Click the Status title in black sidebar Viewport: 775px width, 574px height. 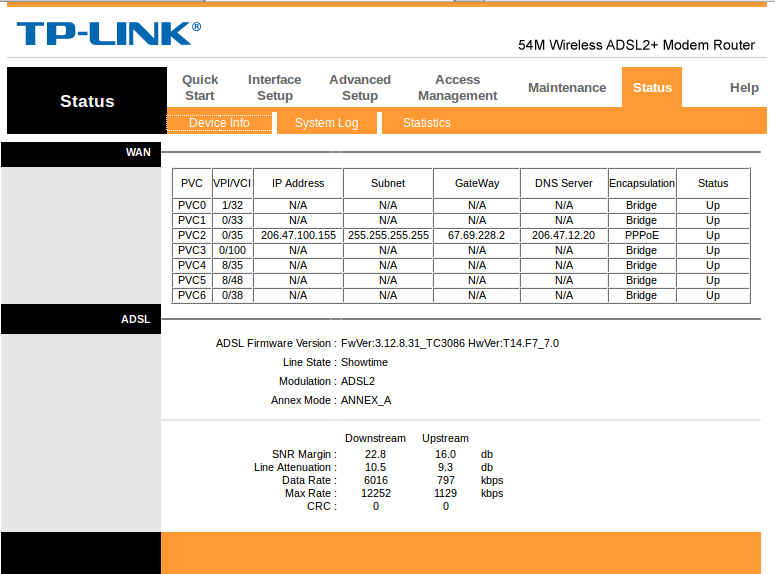[87, 101]
